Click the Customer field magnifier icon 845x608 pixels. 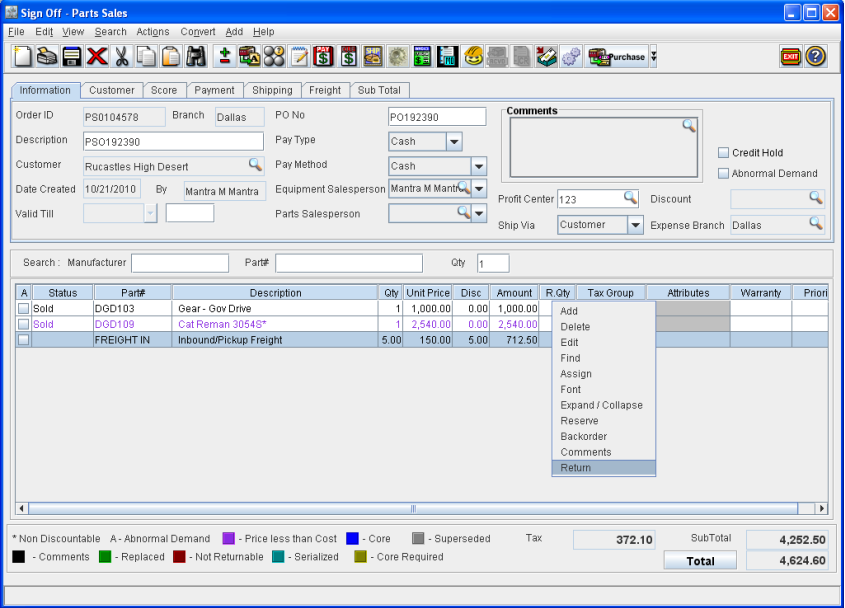255,164
